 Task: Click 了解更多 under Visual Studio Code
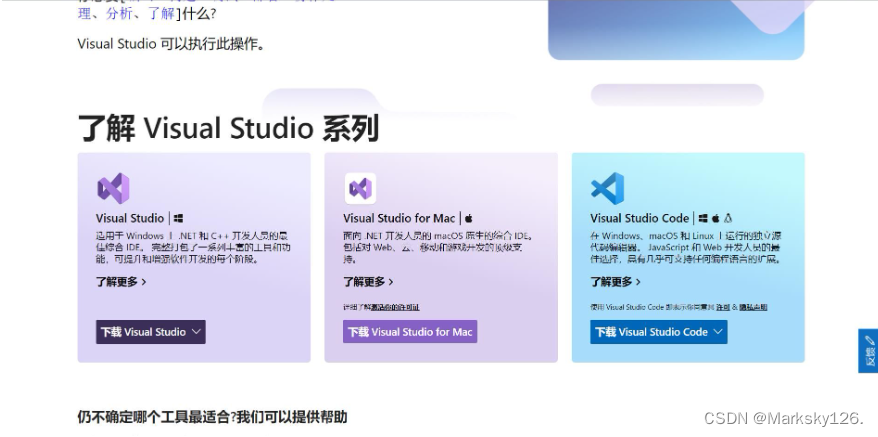click(615, 282)
